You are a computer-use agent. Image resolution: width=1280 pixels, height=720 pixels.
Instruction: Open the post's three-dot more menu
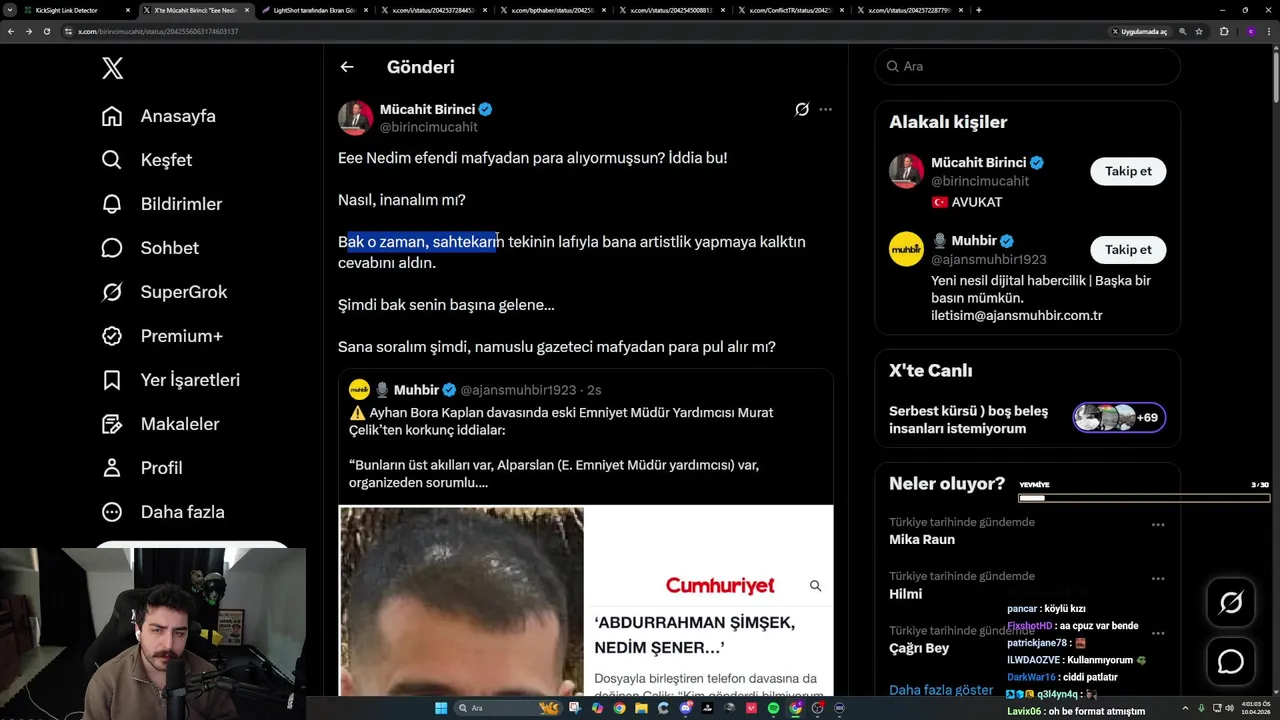[x=825, y=109]
